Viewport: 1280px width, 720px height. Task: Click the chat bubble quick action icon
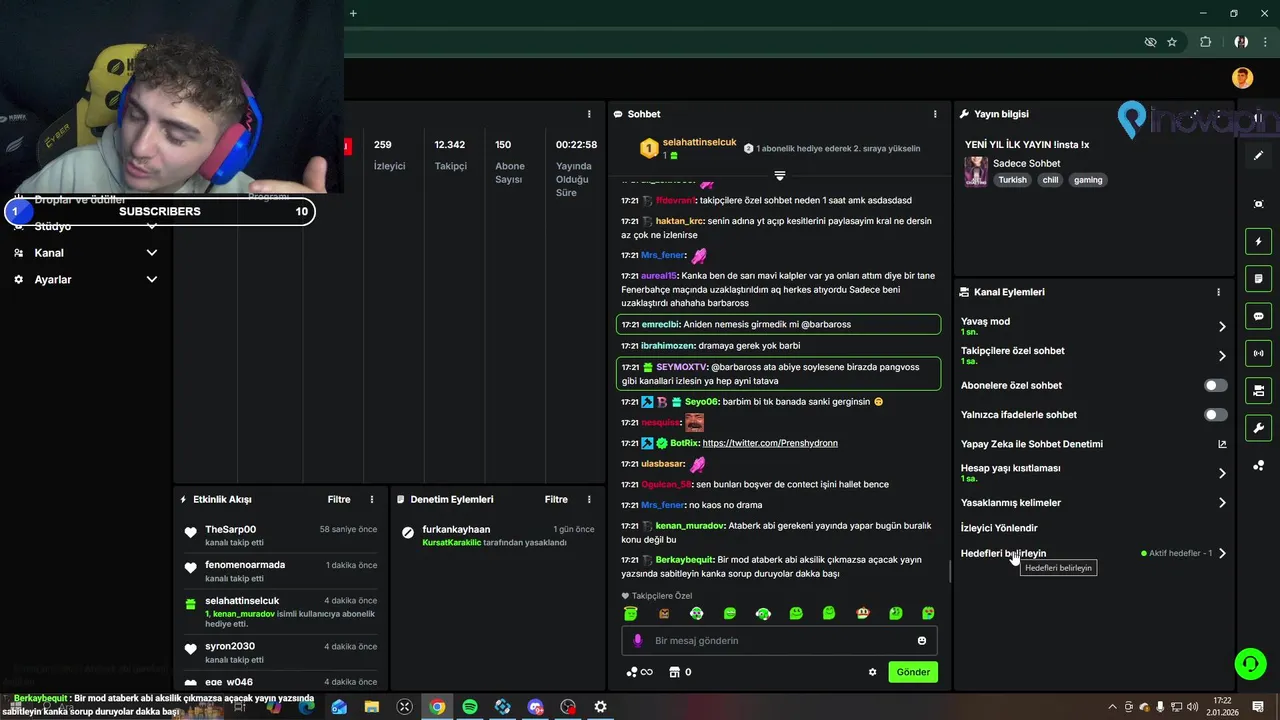[1259, 316]
